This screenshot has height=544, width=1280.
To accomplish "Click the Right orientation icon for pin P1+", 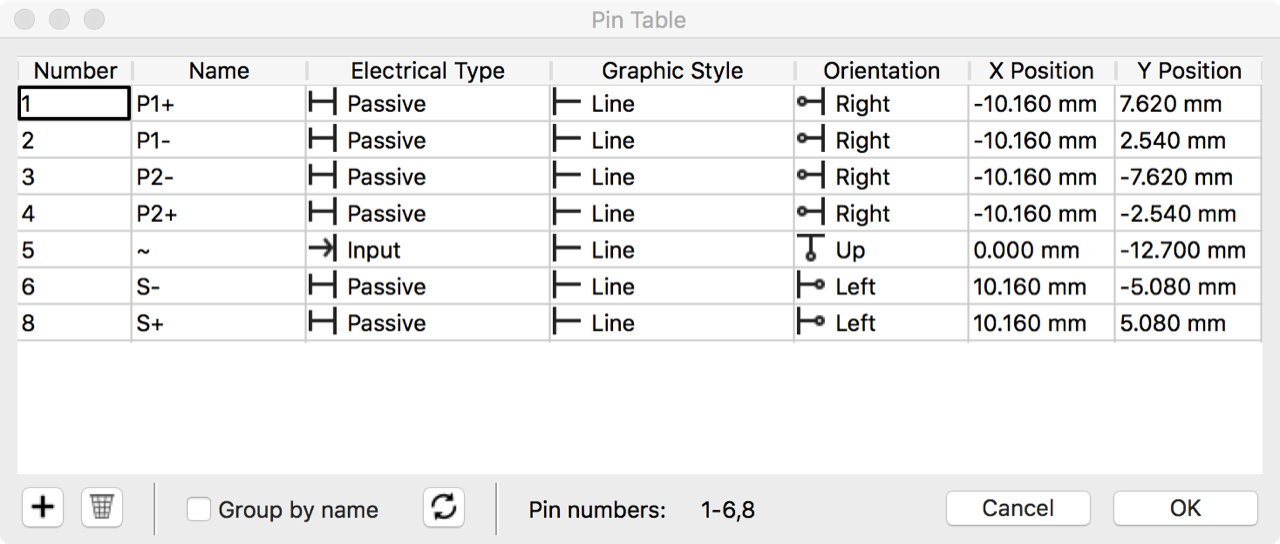I will coord(811,104).
